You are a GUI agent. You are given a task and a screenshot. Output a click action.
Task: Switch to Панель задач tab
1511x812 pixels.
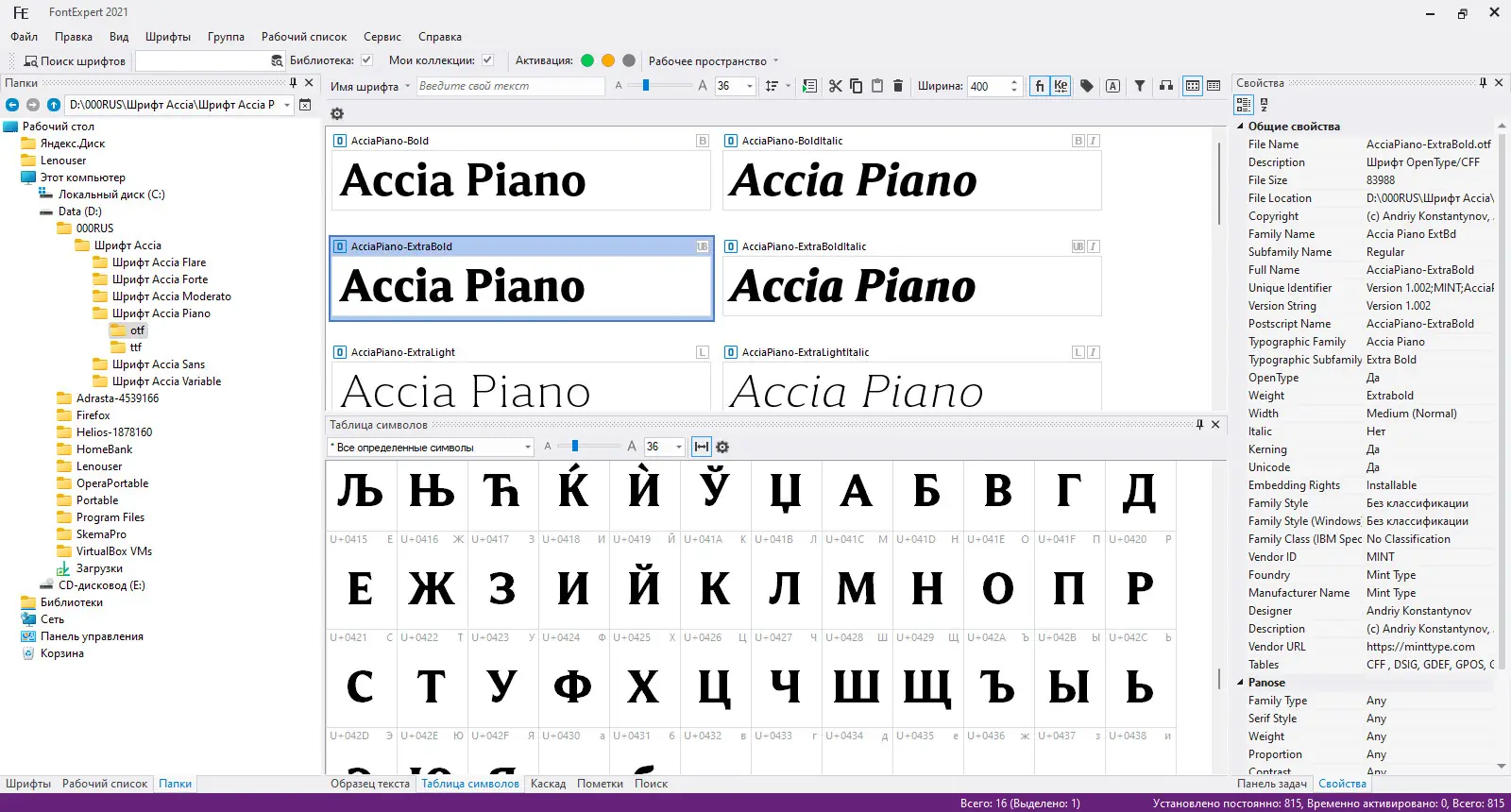(x=1272, y=784)
